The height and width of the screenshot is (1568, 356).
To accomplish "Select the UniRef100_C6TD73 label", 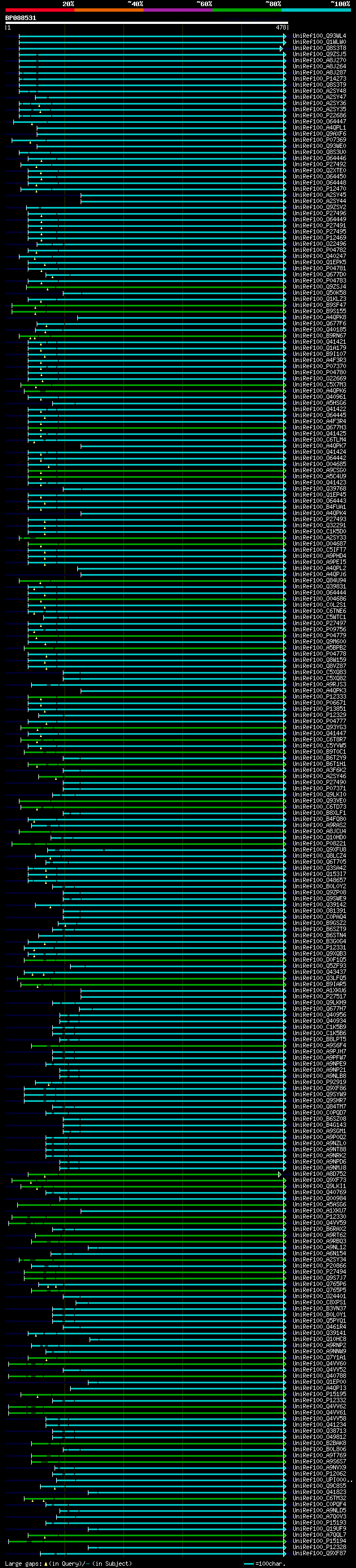I will [319, 807].
